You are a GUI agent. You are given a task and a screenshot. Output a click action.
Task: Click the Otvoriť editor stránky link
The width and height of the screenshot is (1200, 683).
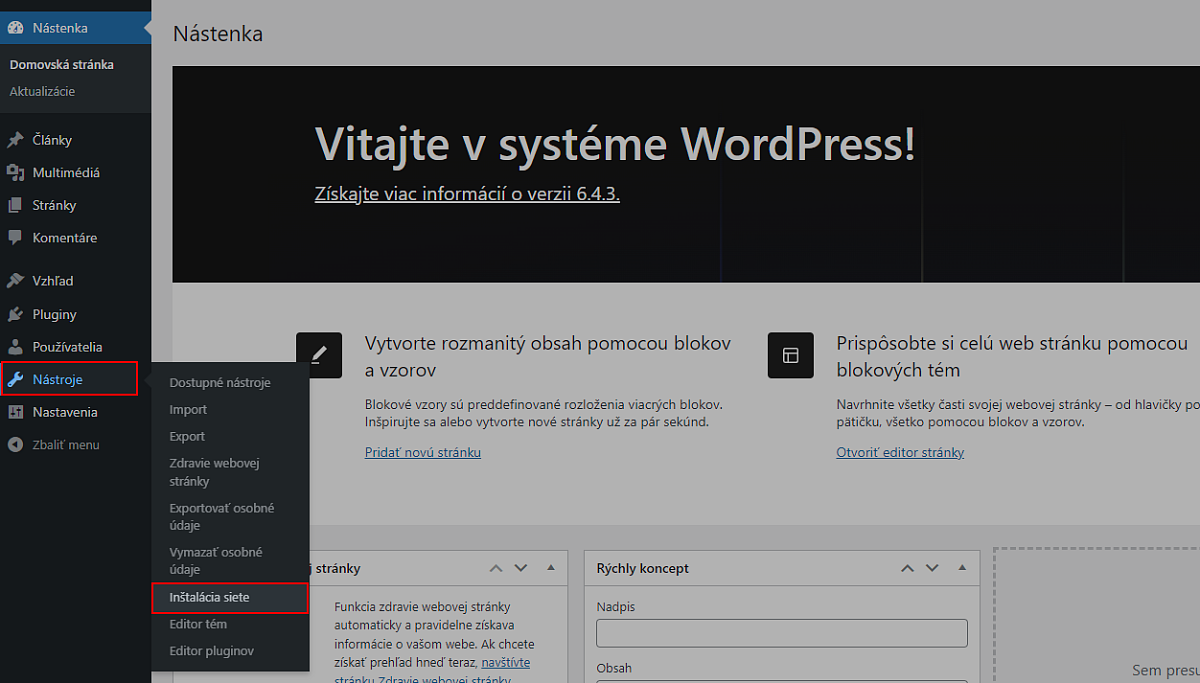click(x=900, y=453)
